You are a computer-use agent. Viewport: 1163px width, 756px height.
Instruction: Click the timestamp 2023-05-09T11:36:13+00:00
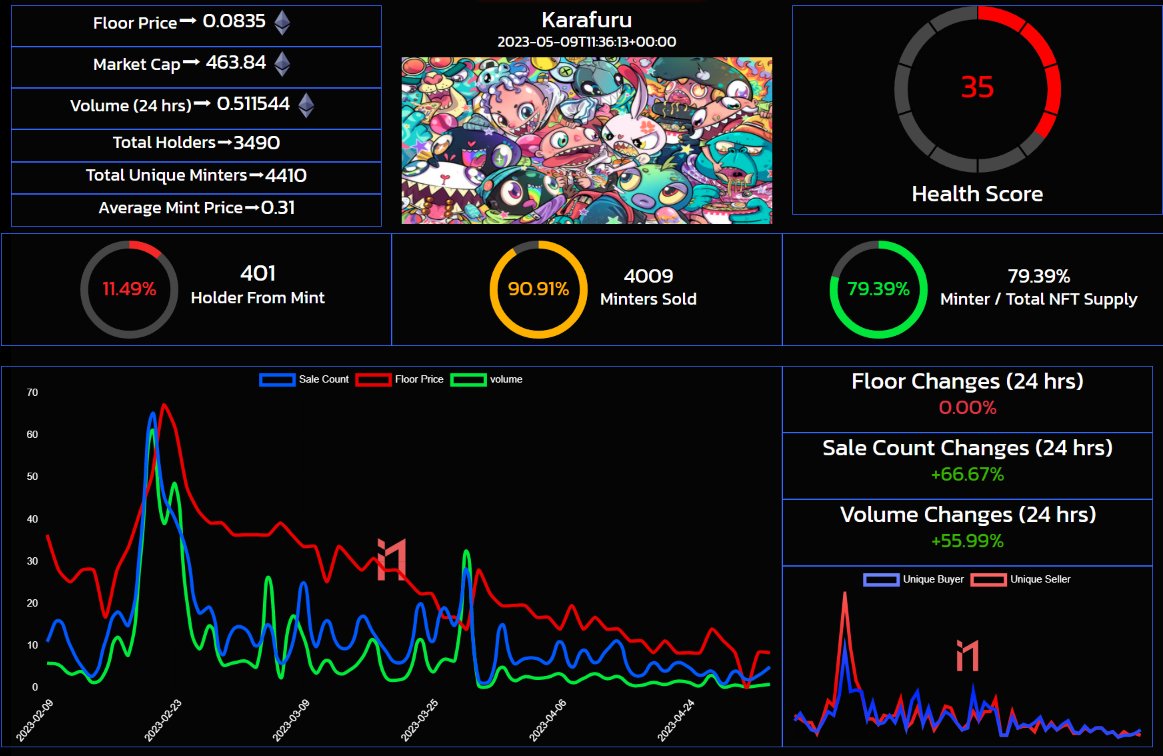(587, 42)
